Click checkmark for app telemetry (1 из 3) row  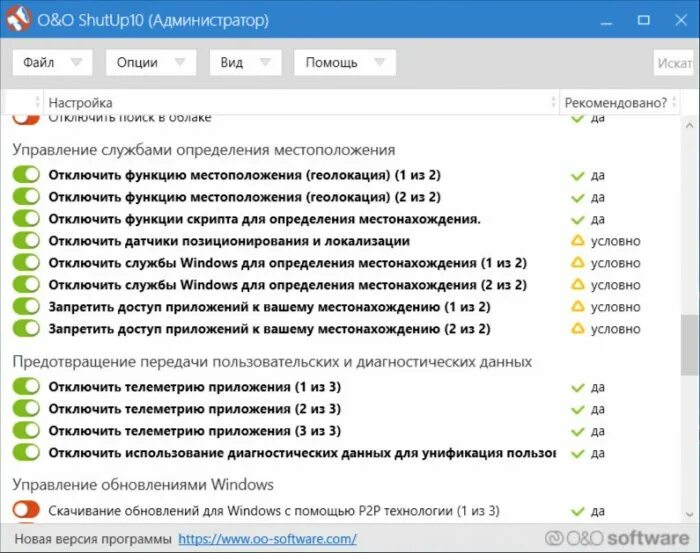(578, 388)
